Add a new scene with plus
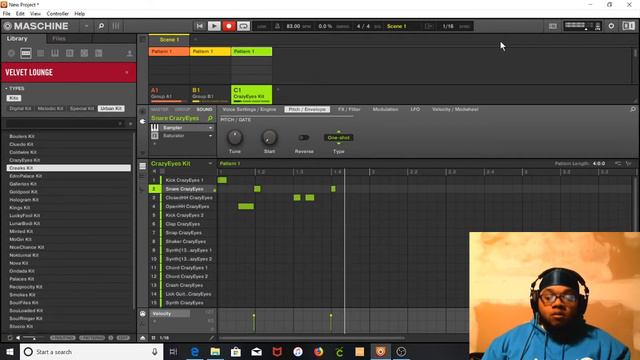Image resolution: width=640 pixels, height=360 pixels. (195, 40)
